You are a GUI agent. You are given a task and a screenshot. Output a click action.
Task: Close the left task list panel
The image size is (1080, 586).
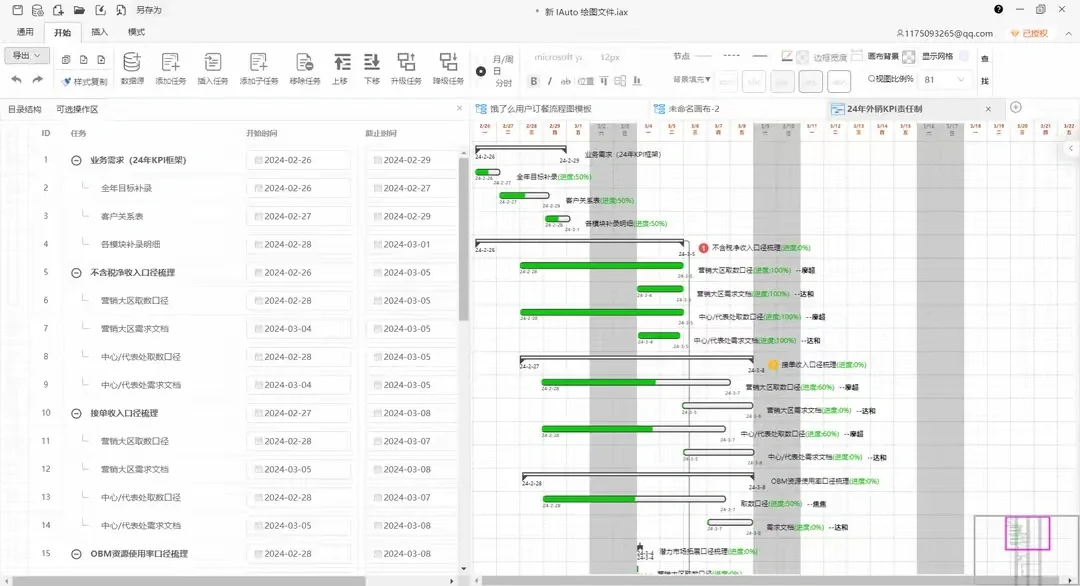click(459, 108)
